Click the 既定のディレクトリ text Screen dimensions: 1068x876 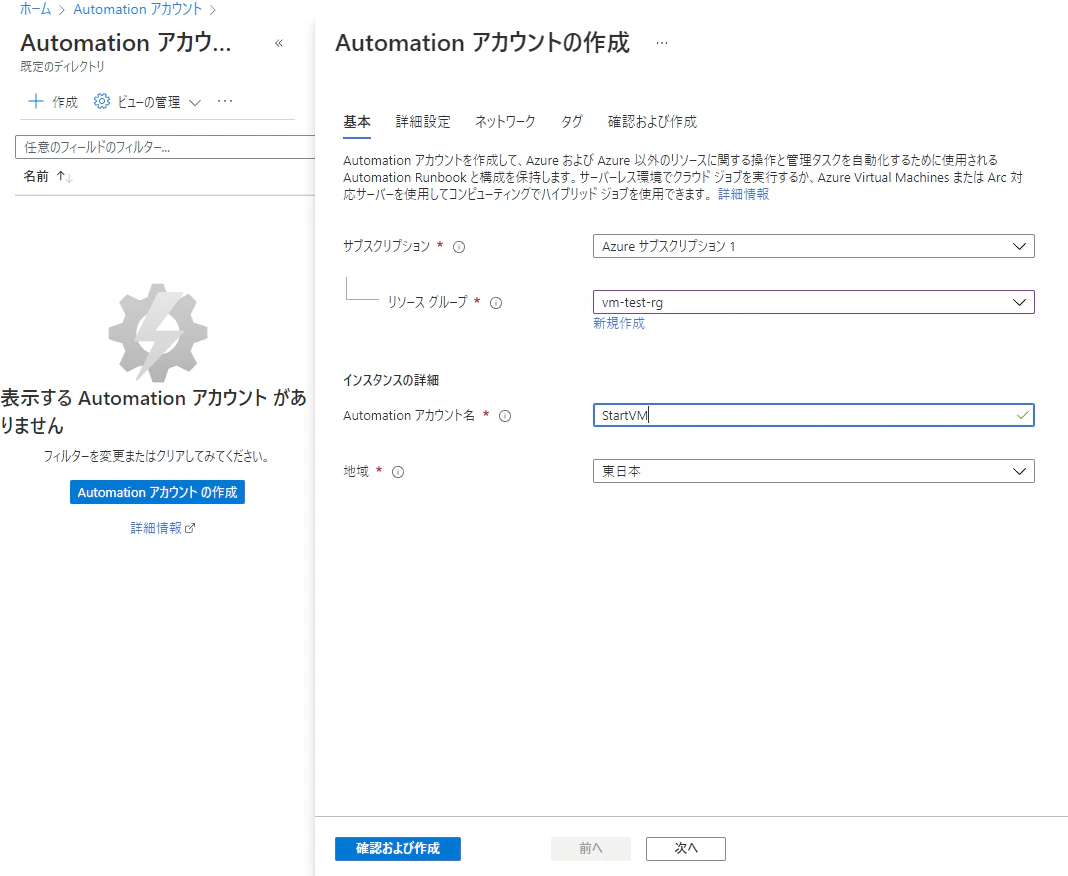pyautogui.click(x=63, y=66)
